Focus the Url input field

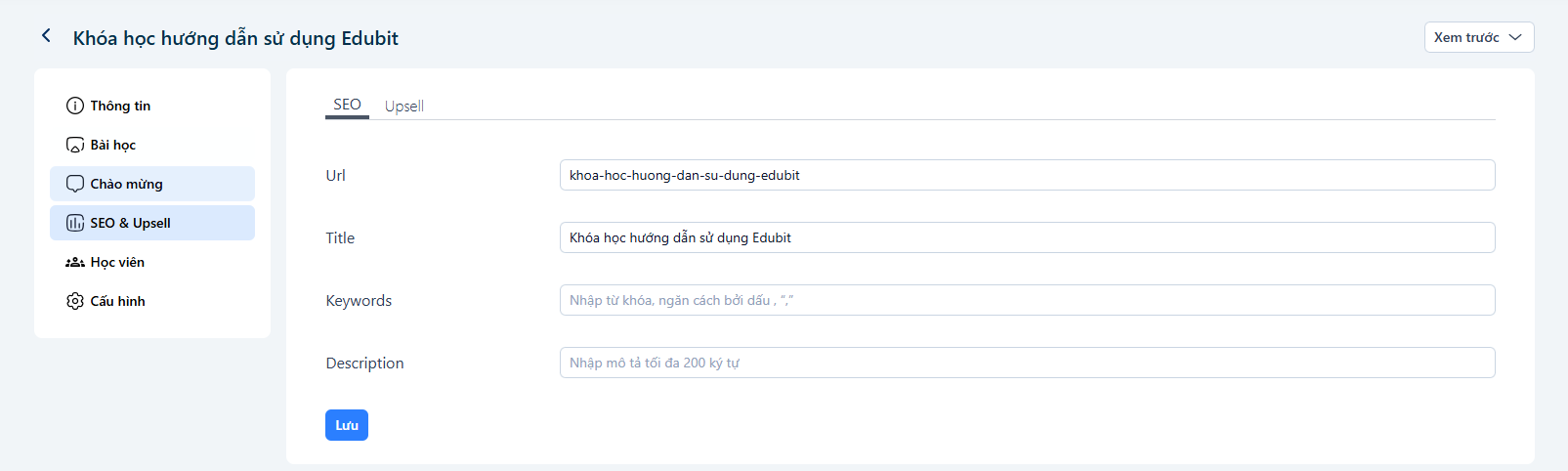[x=1027, y=175]
